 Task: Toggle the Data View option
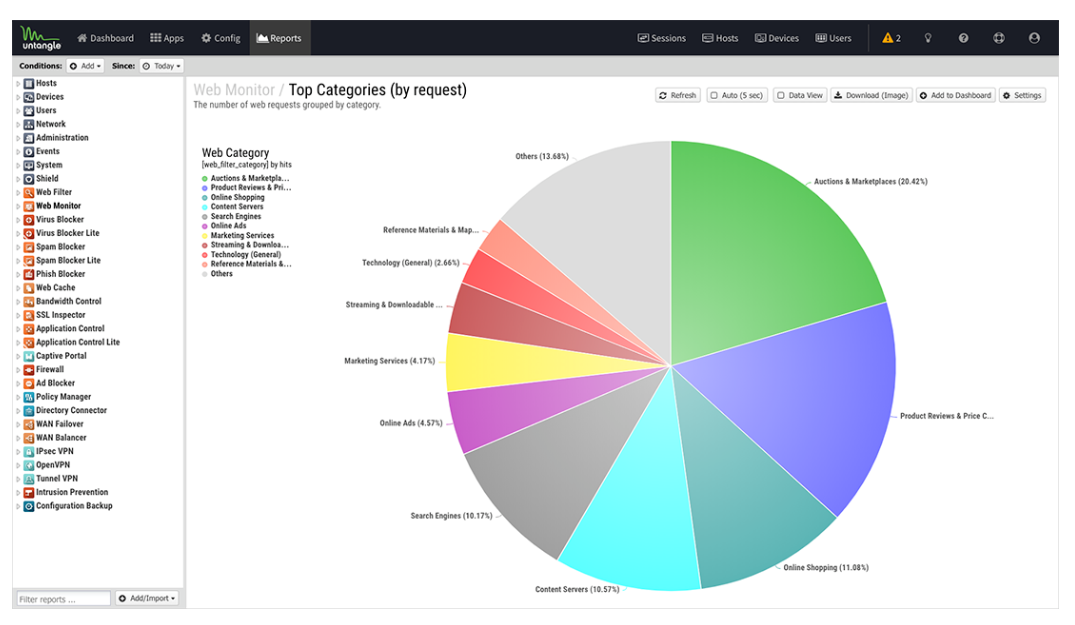pos(800,96)
